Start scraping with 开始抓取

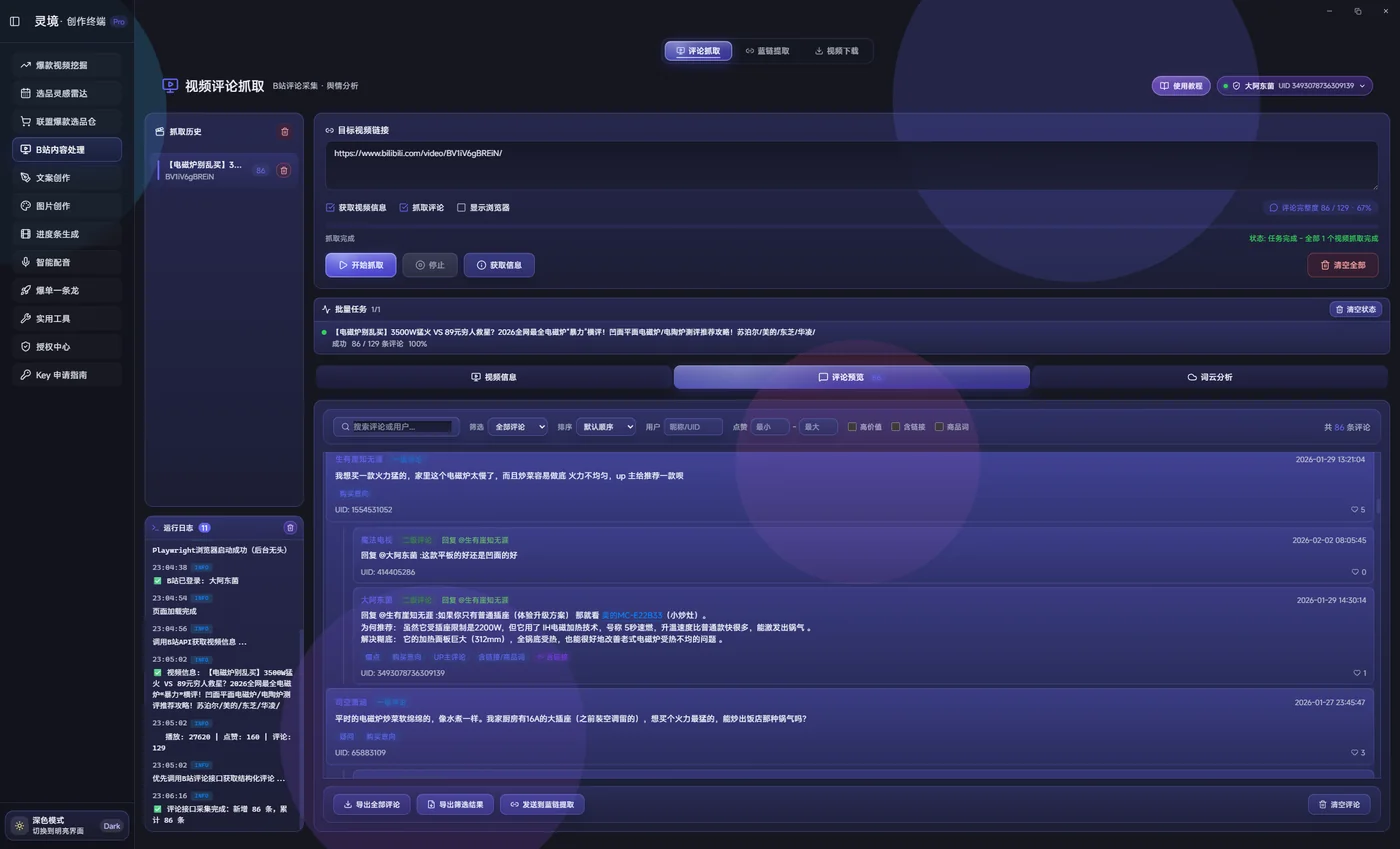pos(360,265)
